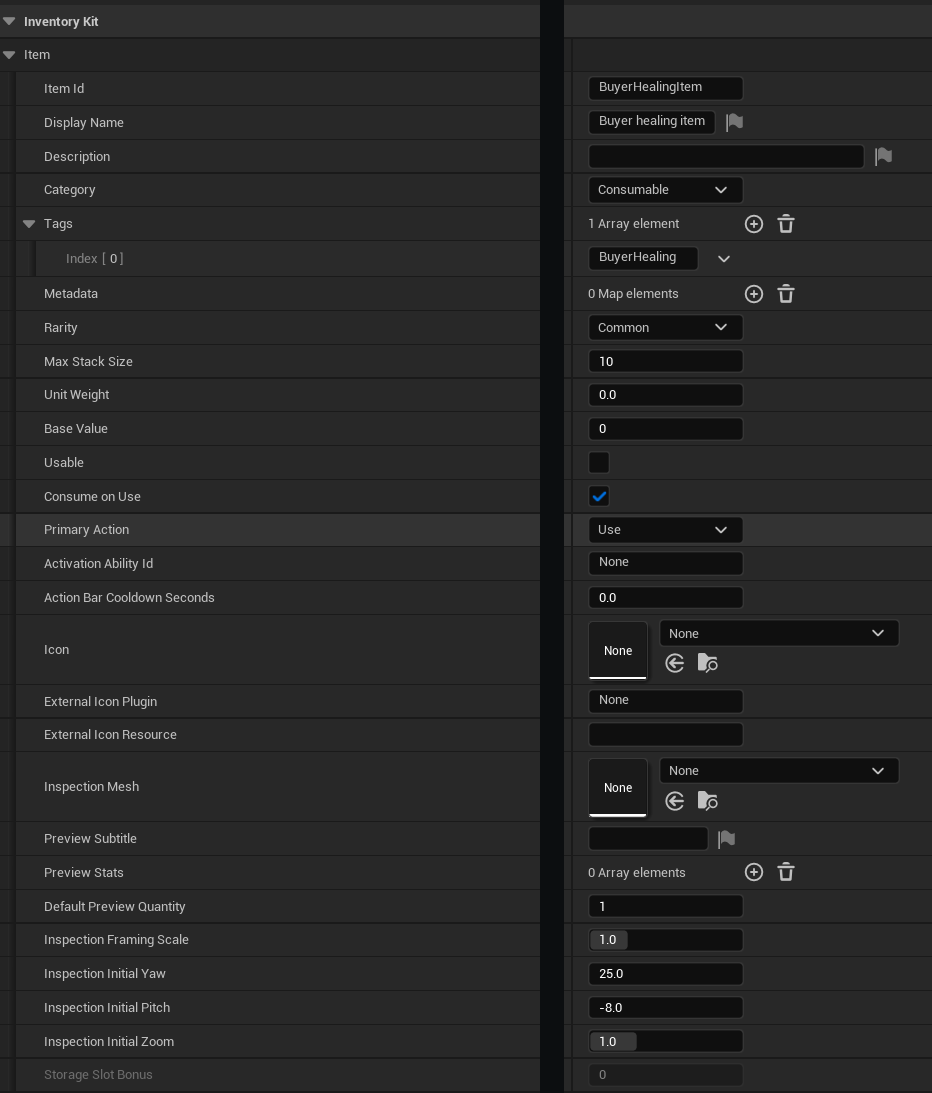Open the Icon asset picker dropdown
The image size is (932, 1093).
[x=779, y=634]
